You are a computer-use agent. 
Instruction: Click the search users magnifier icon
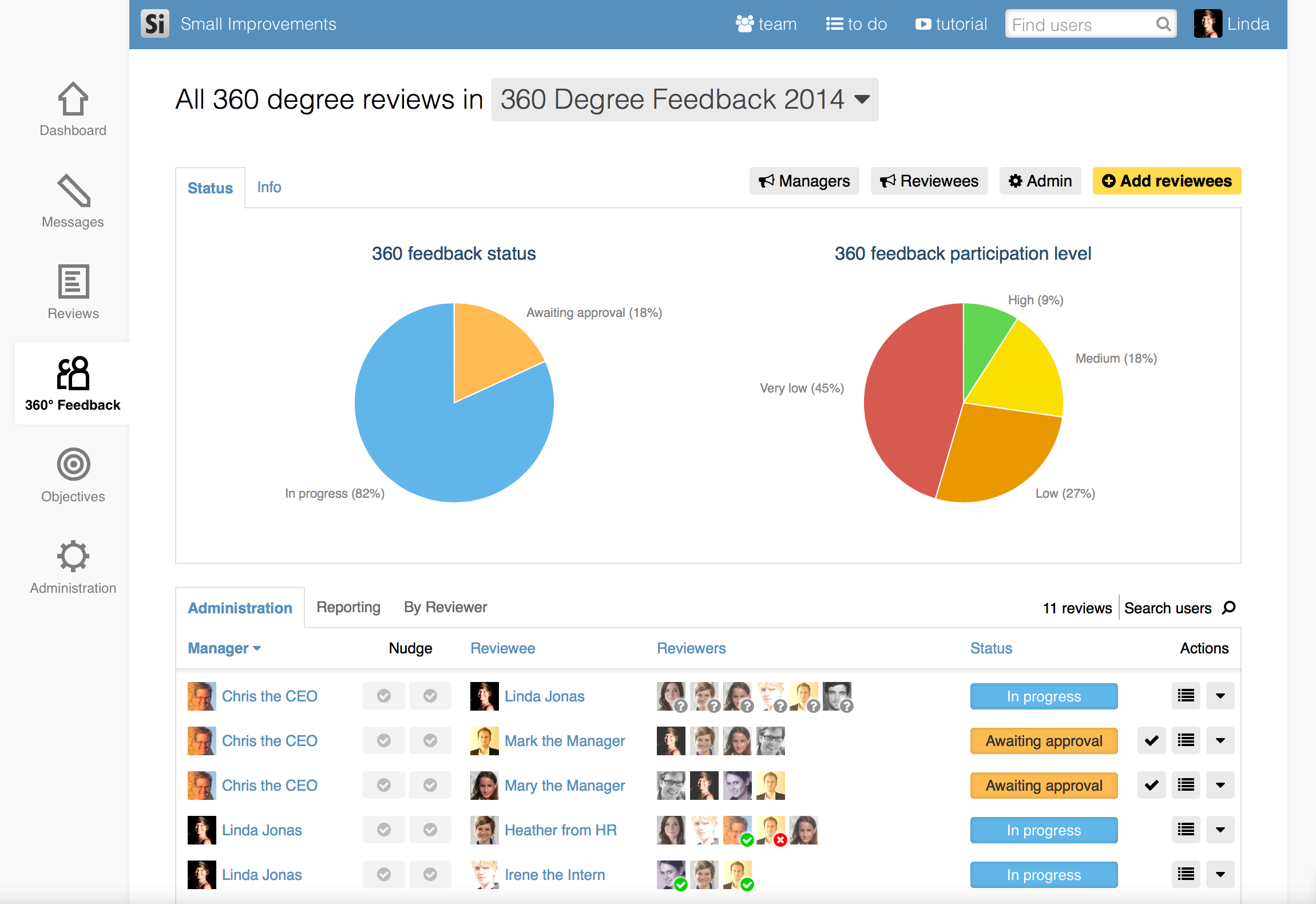click(1228, 608)
